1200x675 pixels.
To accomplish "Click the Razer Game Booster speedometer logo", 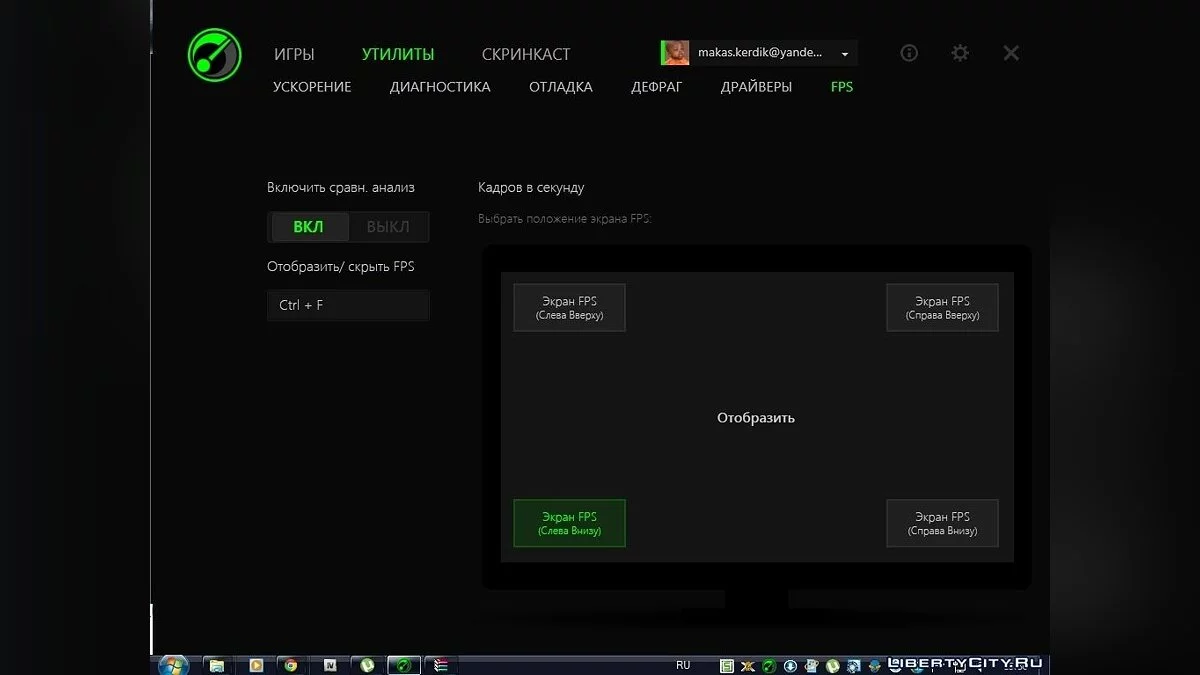I will click(x=215, y=55).
